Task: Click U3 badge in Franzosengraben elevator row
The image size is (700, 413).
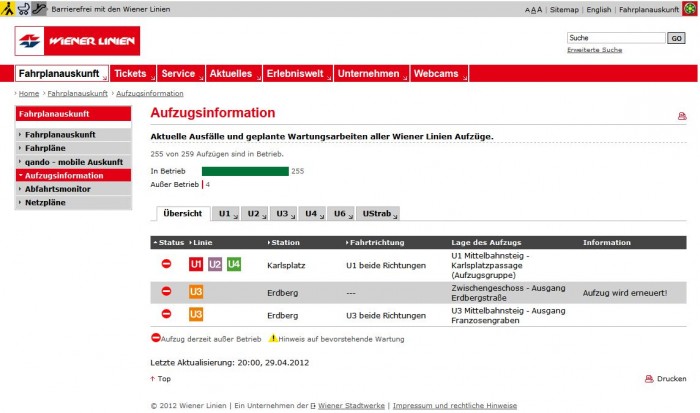Action: point(196,314)
